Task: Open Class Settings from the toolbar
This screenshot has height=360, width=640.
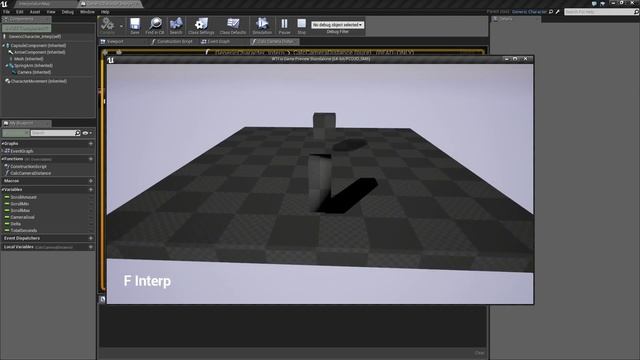Action: coord(201,25)
